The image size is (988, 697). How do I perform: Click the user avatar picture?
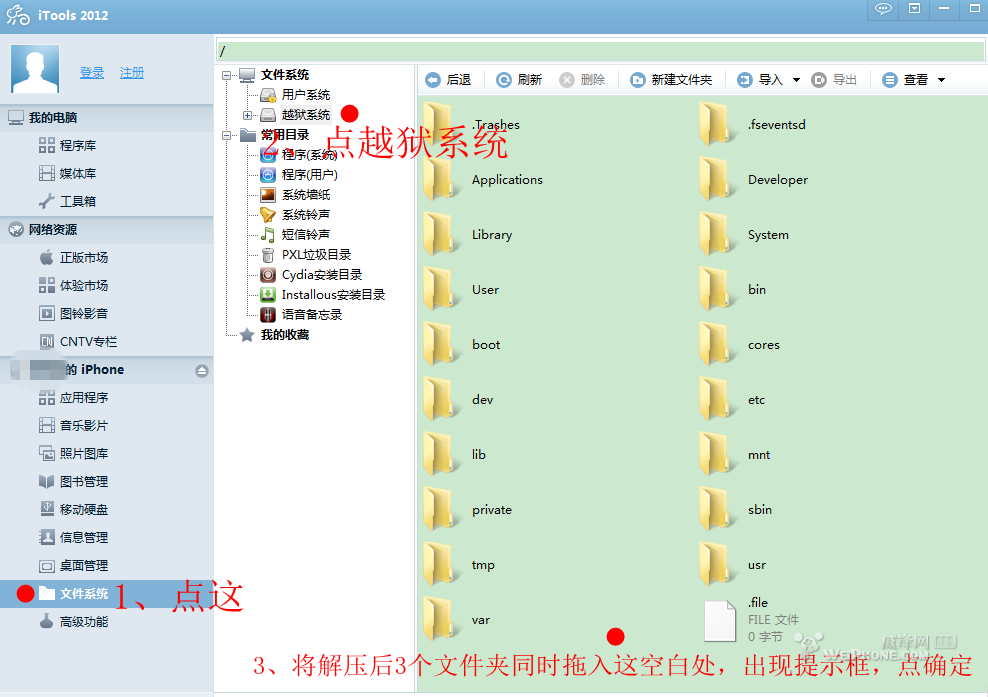coord(35,69)
